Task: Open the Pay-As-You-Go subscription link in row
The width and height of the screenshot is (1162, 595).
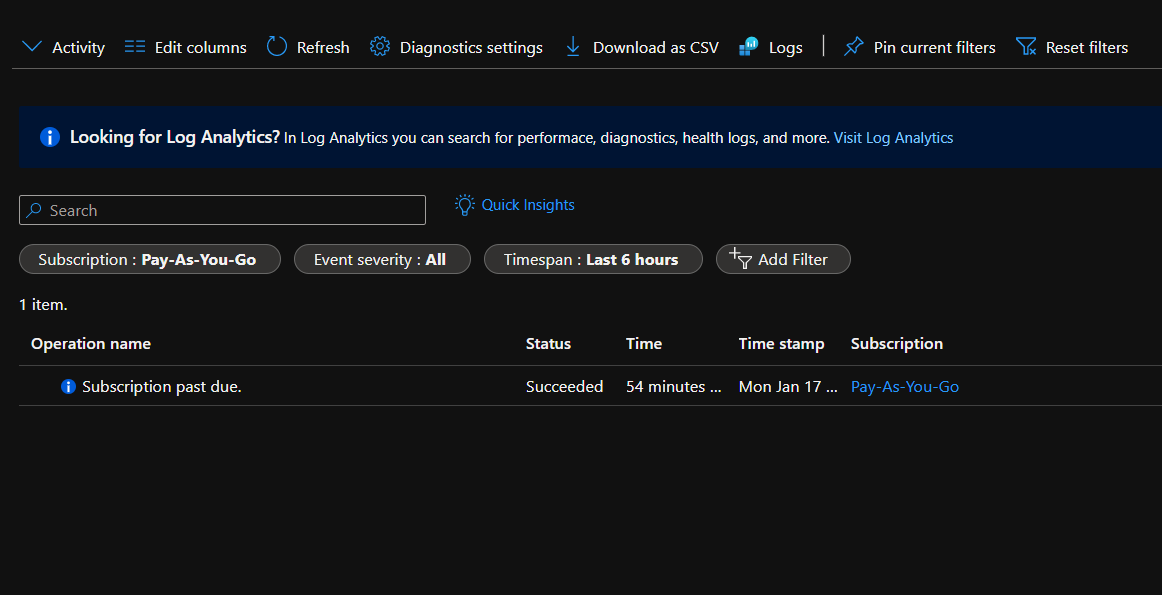Action: [904, 386]
